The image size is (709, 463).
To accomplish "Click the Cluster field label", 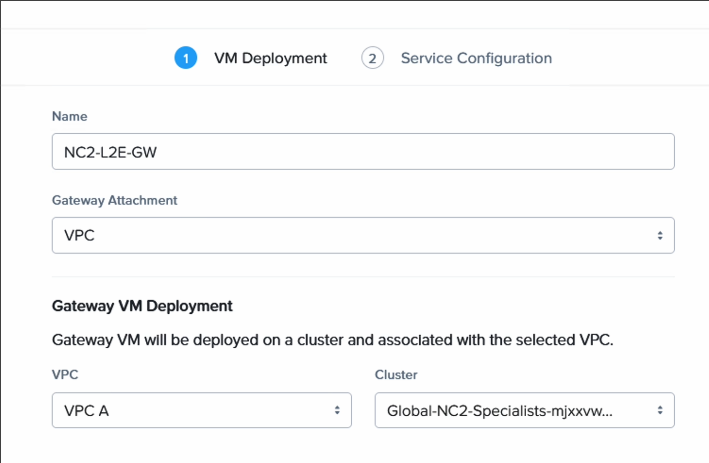I will [x=396, y=375].
